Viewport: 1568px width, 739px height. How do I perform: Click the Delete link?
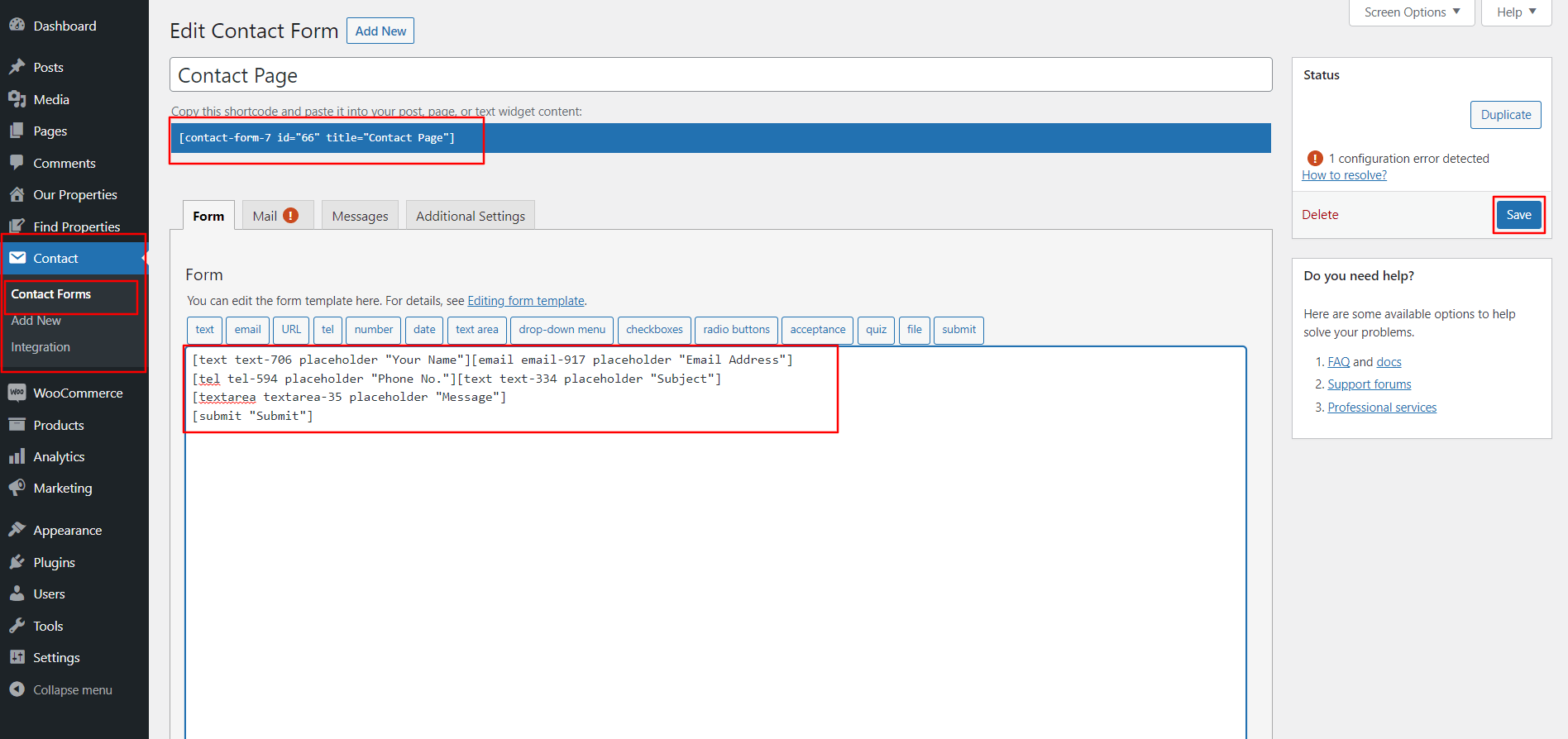tap(1320, 215)
